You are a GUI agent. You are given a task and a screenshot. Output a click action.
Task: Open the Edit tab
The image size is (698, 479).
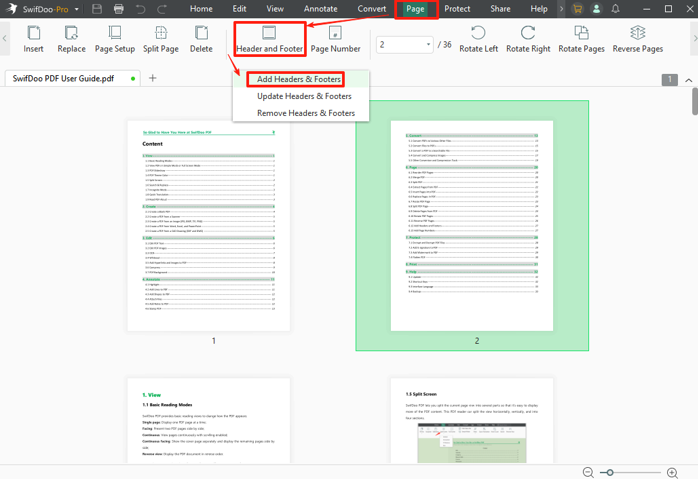click(239, 9)
